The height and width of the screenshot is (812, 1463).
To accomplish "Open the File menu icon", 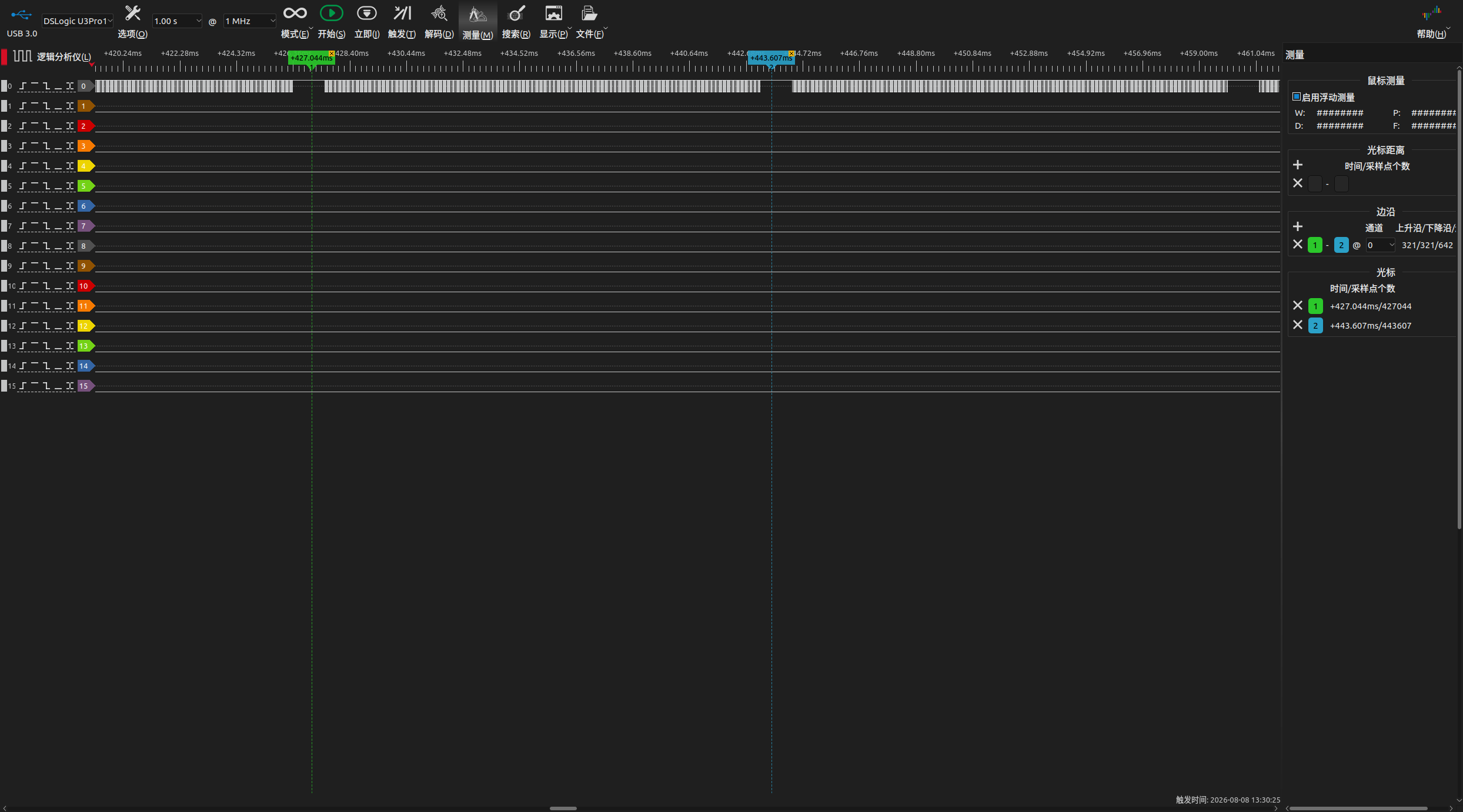I will click(x=589, y=13).
